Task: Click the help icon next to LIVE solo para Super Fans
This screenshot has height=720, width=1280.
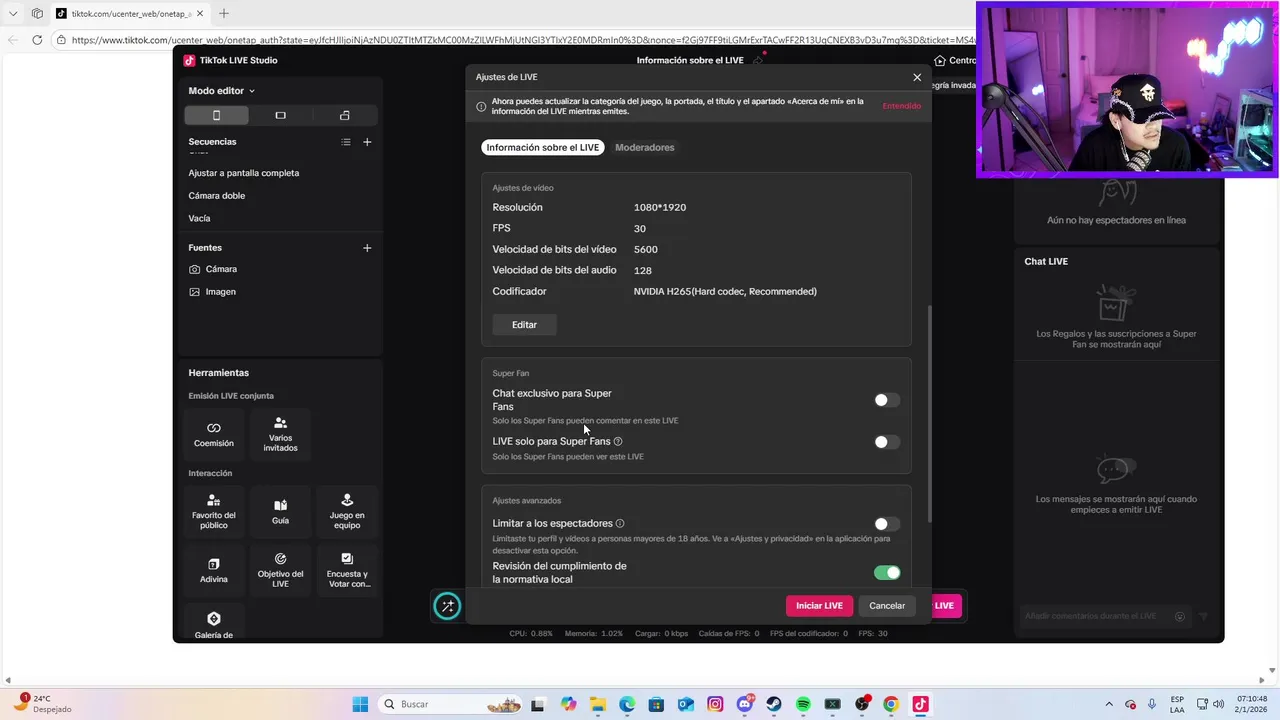Action: [x=618, y=441]
